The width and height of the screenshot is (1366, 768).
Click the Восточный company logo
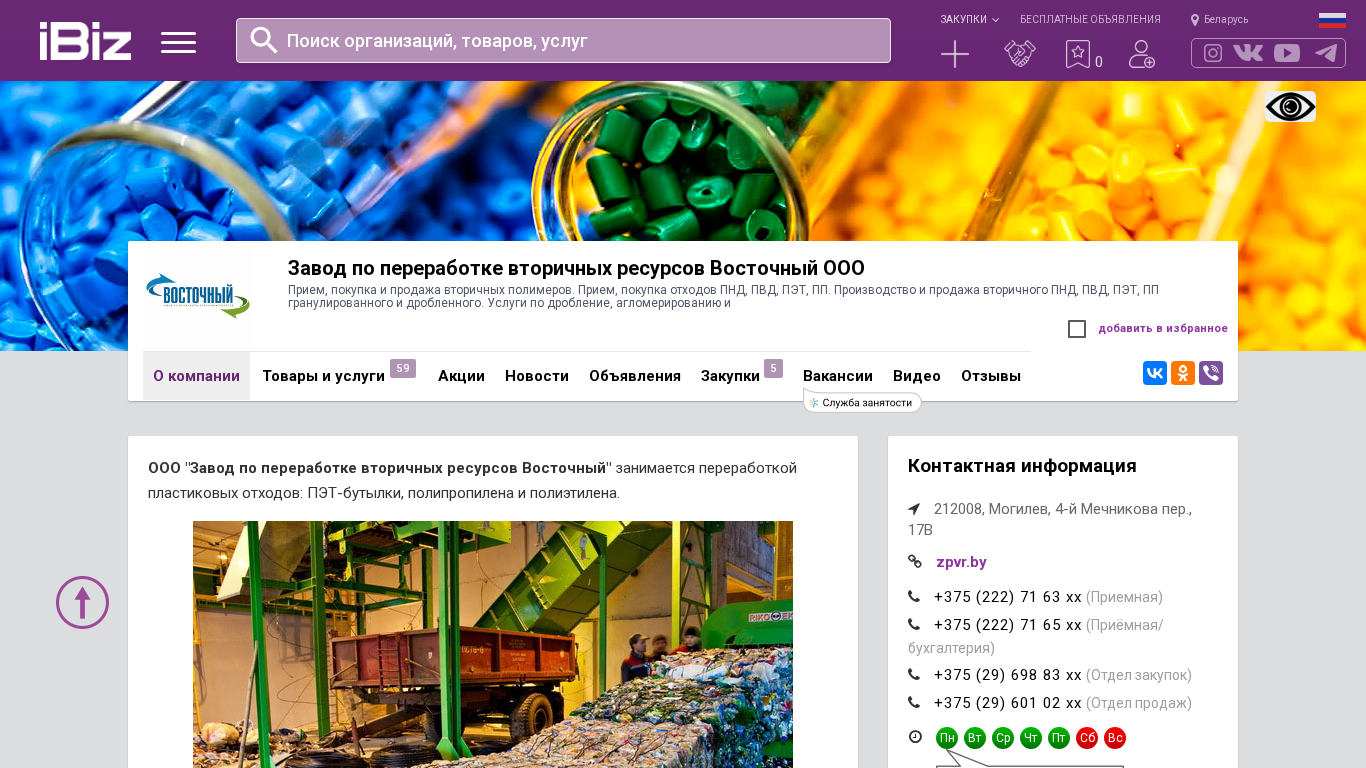pyautogui.click(x=197, y=296)
